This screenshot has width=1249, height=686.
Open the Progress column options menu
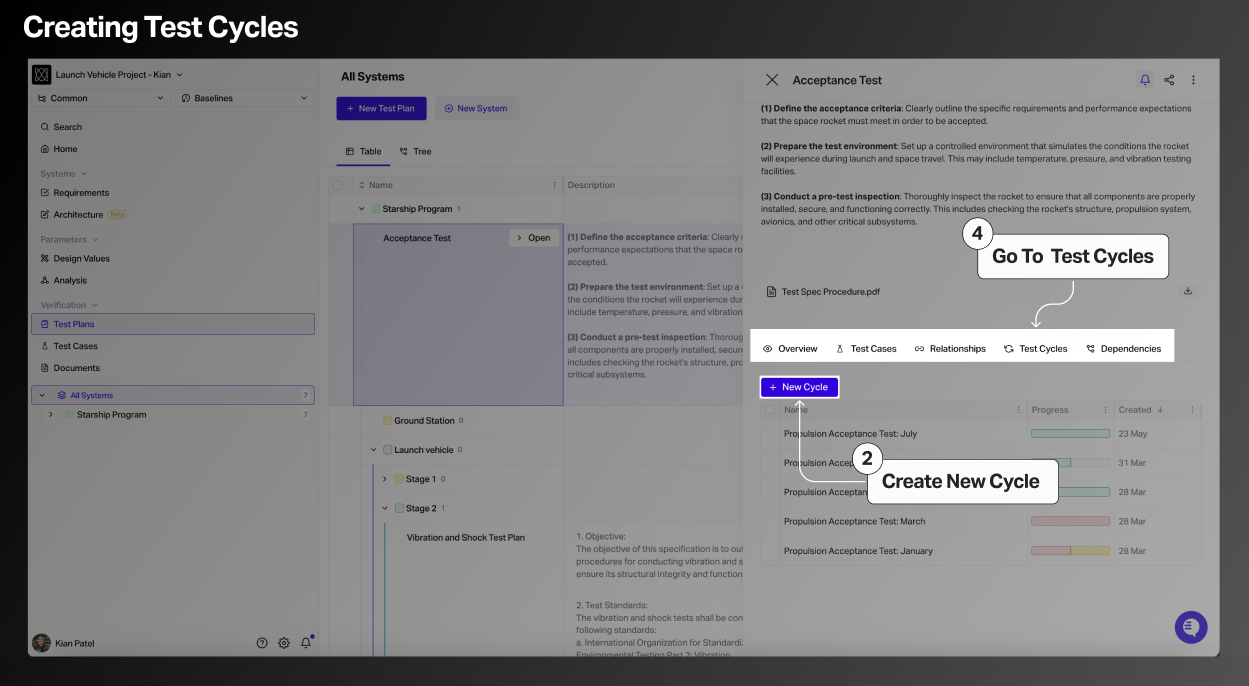click(x=1105, y=410)
